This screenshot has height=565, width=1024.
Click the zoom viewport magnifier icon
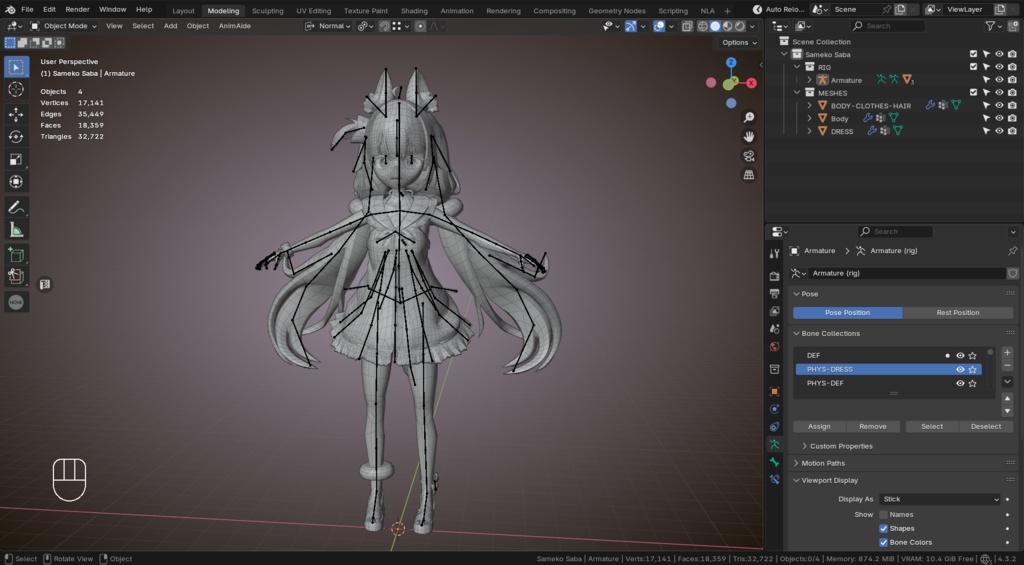click(749, 117)
